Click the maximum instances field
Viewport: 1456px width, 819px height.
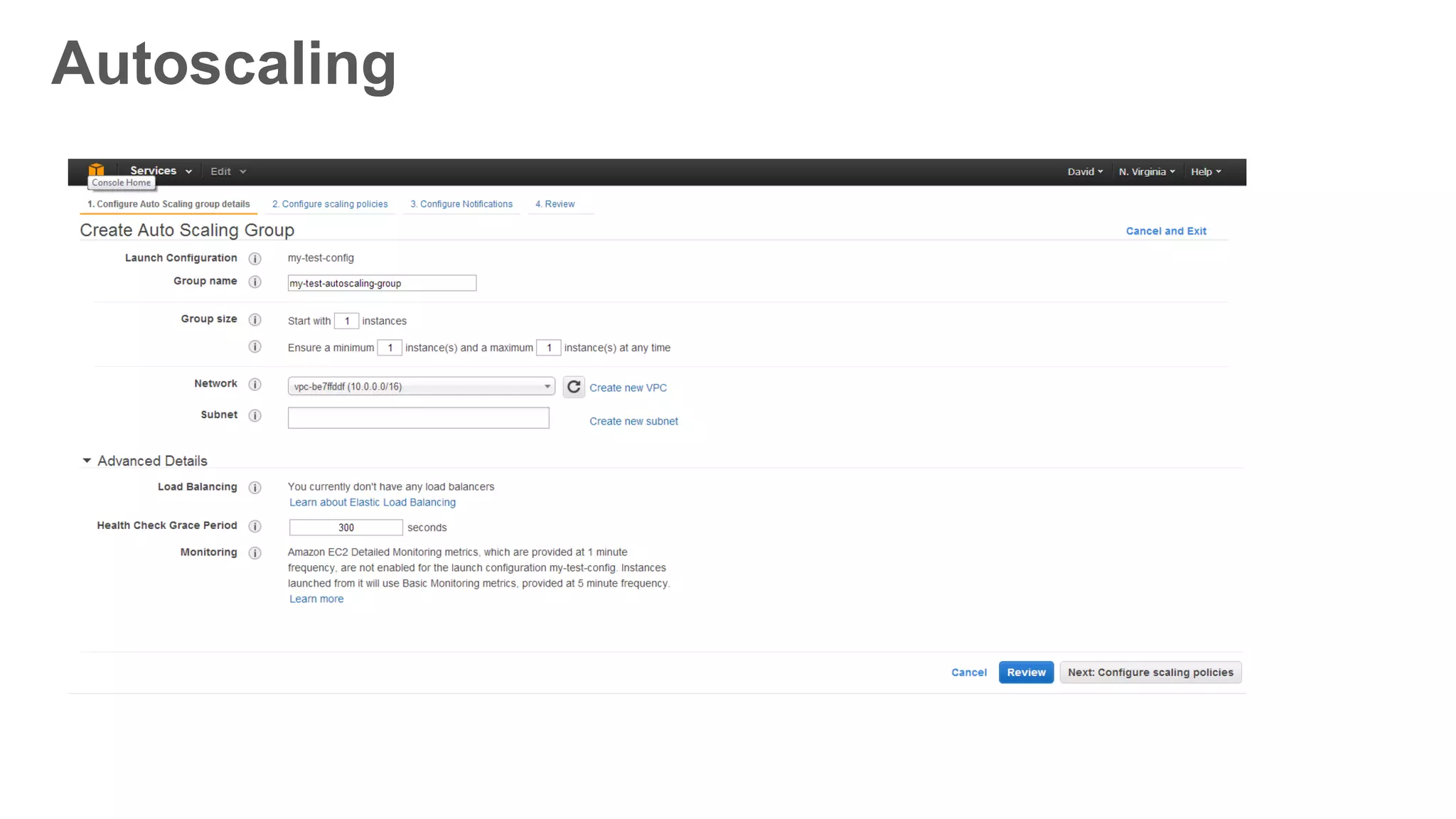click(x=549, y=348)
